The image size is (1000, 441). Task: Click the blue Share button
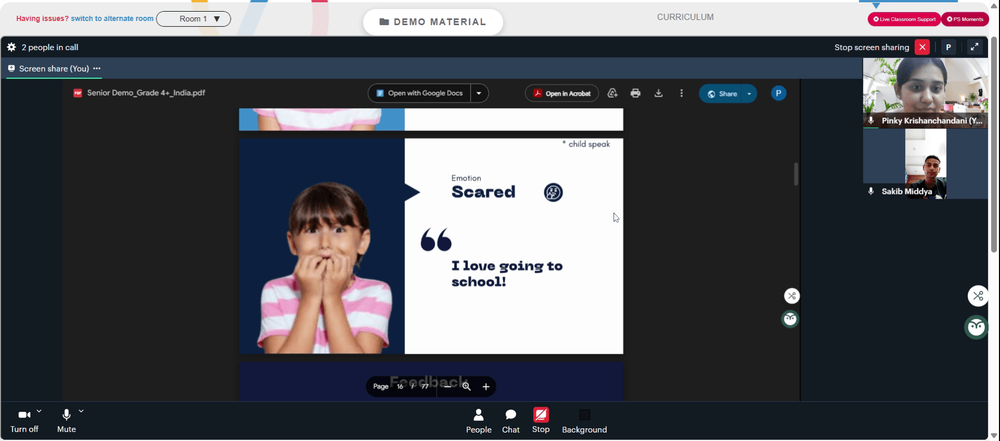click(x=721, y=94)
